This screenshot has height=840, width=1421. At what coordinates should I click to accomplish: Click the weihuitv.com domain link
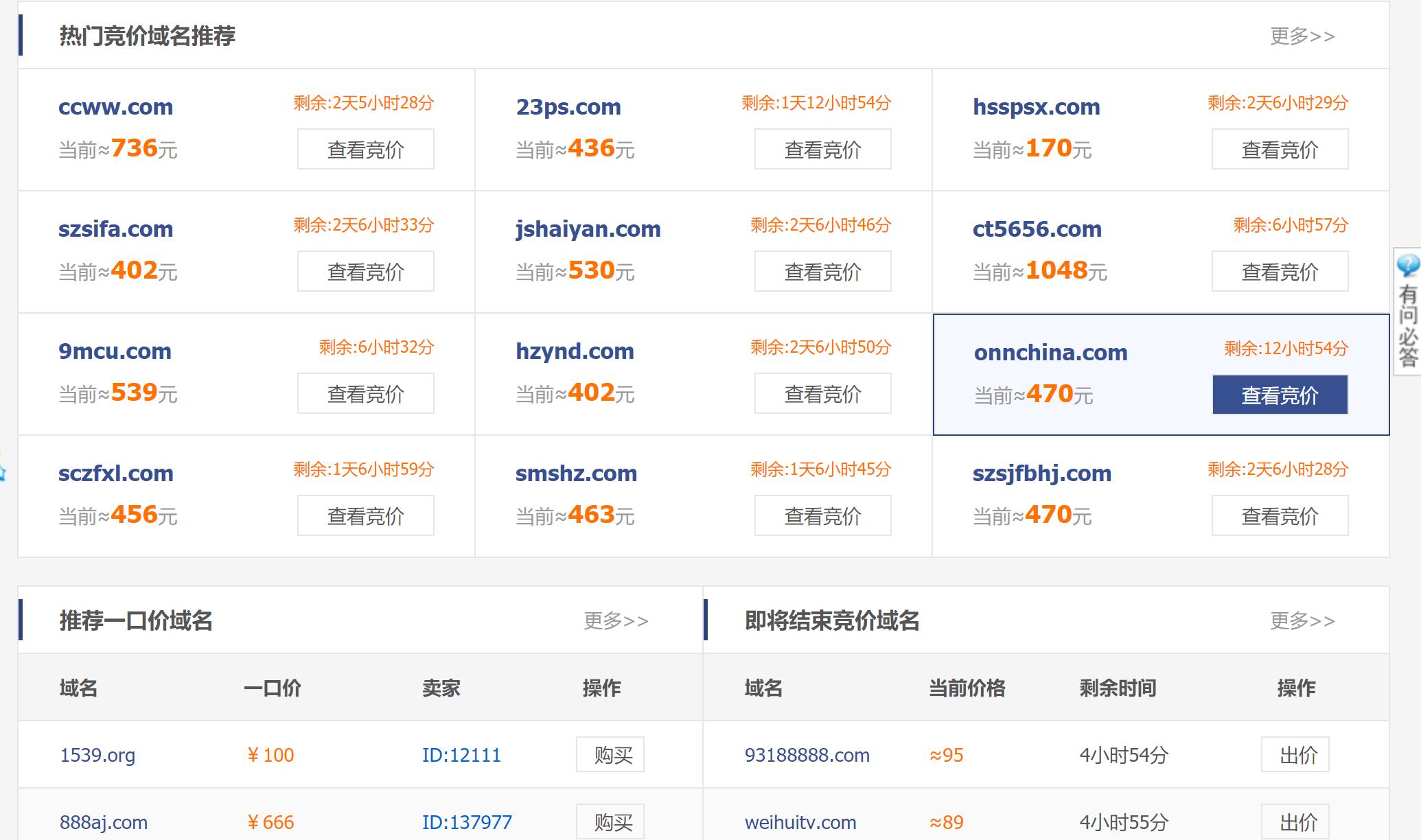pos(800,821)
